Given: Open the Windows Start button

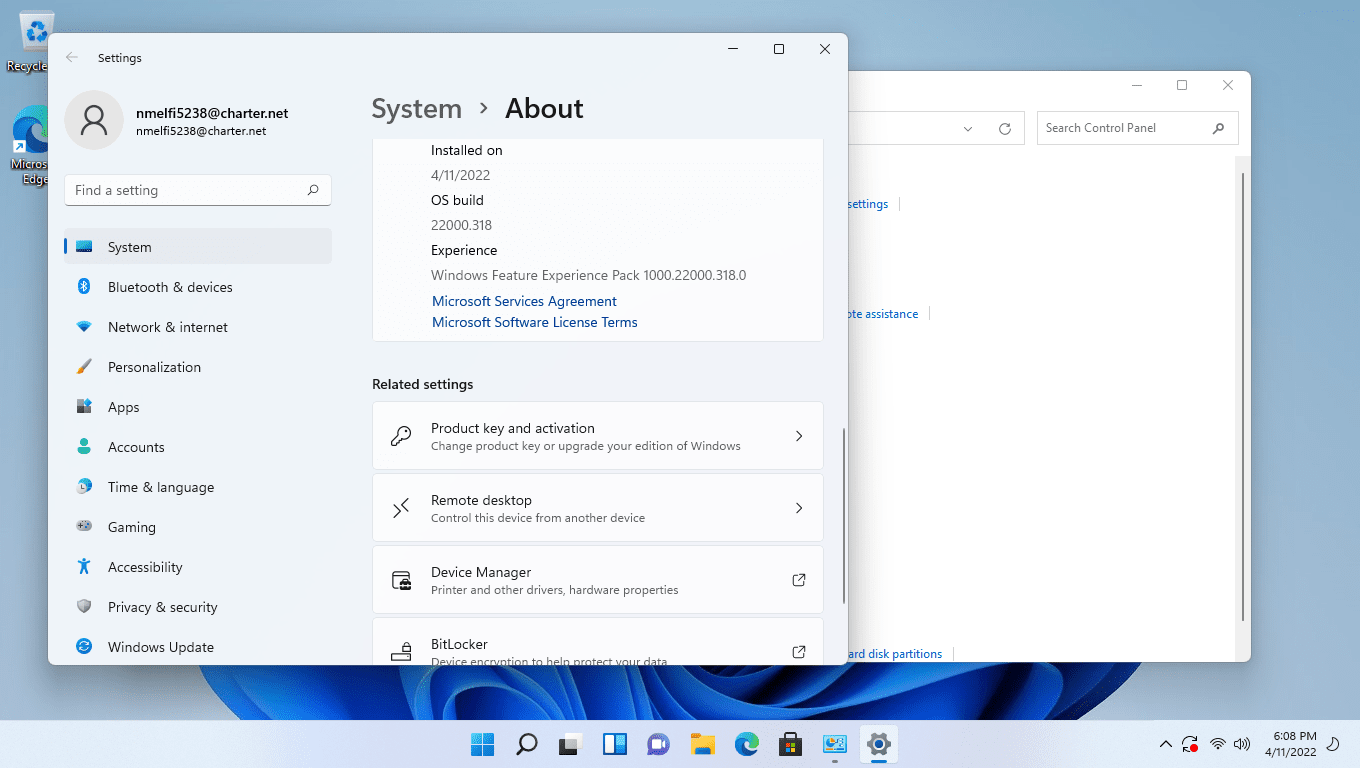Looking at the screenshot, I should coord(482,744).
